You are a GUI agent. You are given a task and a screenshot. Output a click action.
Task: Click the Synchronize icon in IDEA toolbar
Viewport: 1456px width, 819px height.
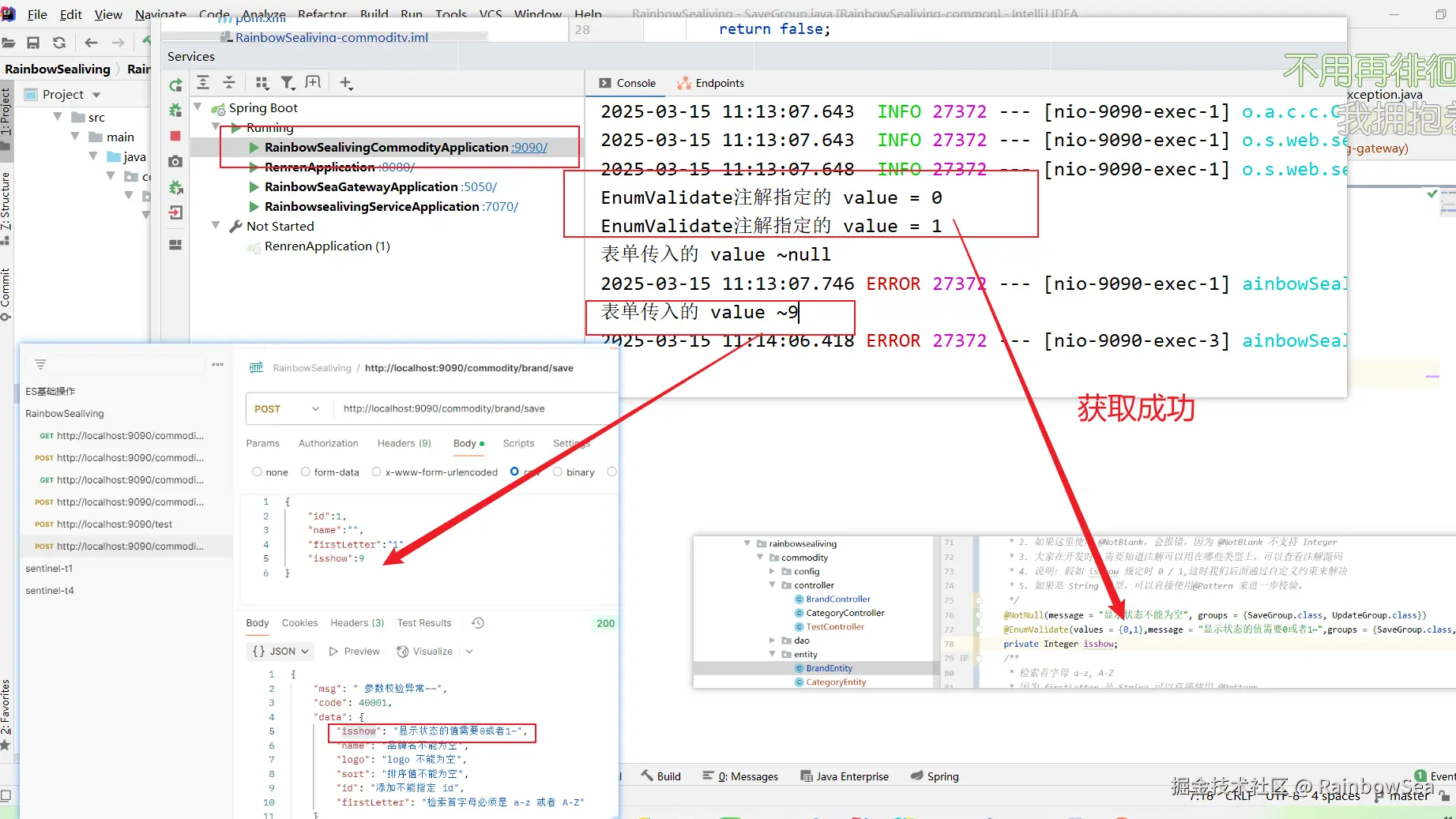tap(59, 43)
